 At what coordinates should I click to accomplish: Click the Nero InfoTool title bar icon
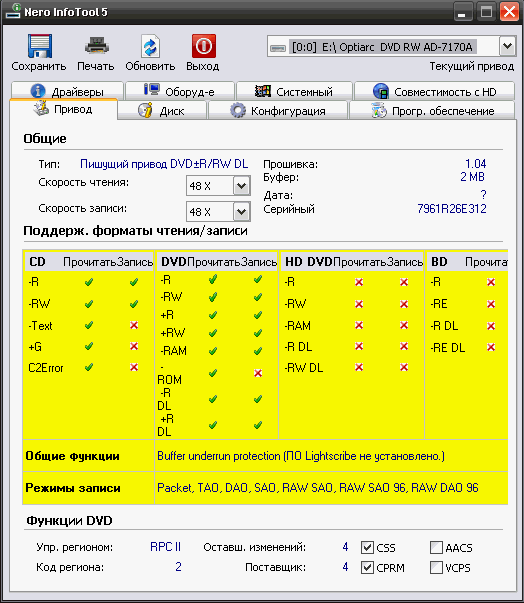click(13, 11)
